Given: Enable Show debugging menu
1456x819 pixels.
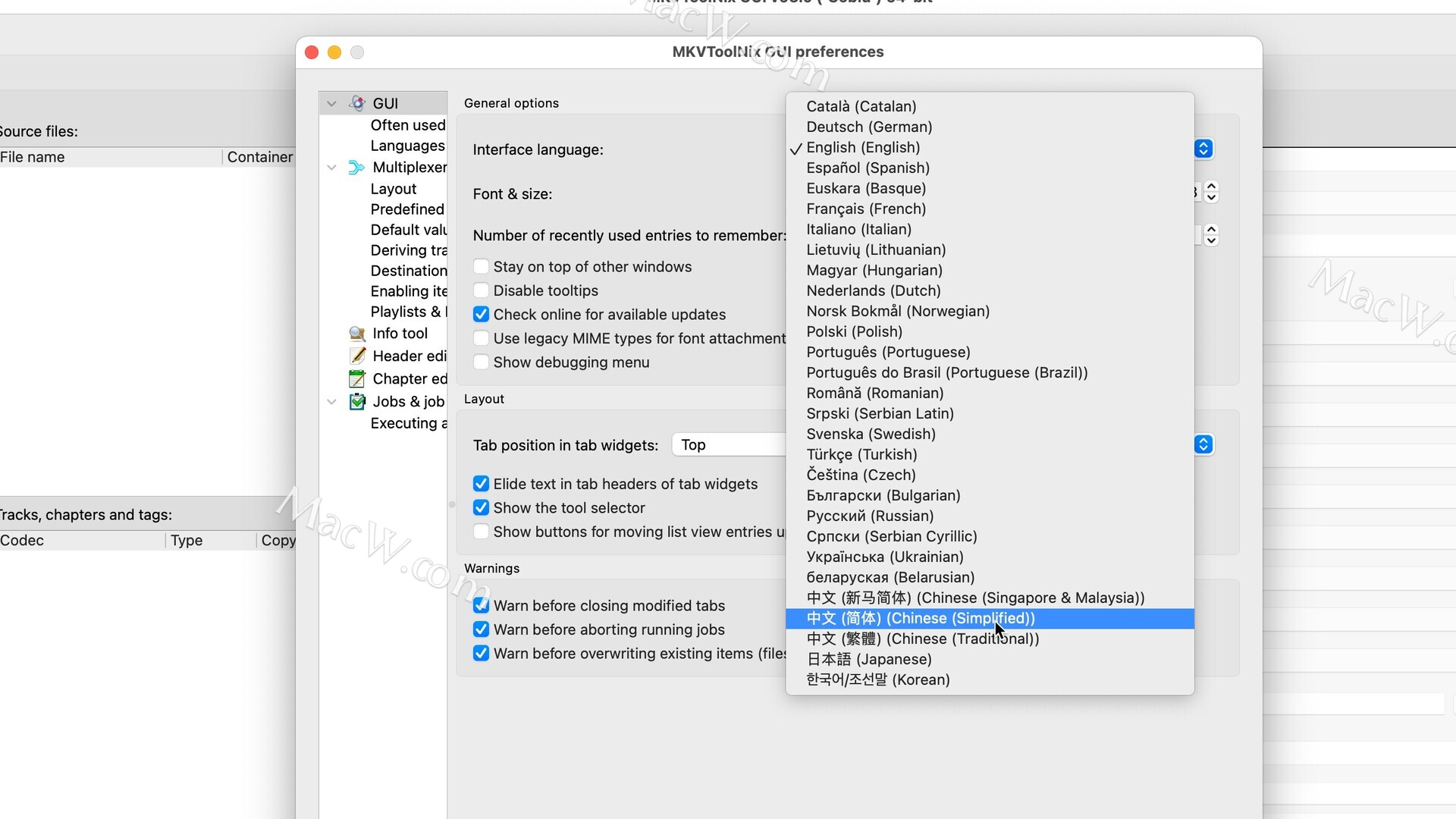Looking at the screenshot, I should (481, 362).
